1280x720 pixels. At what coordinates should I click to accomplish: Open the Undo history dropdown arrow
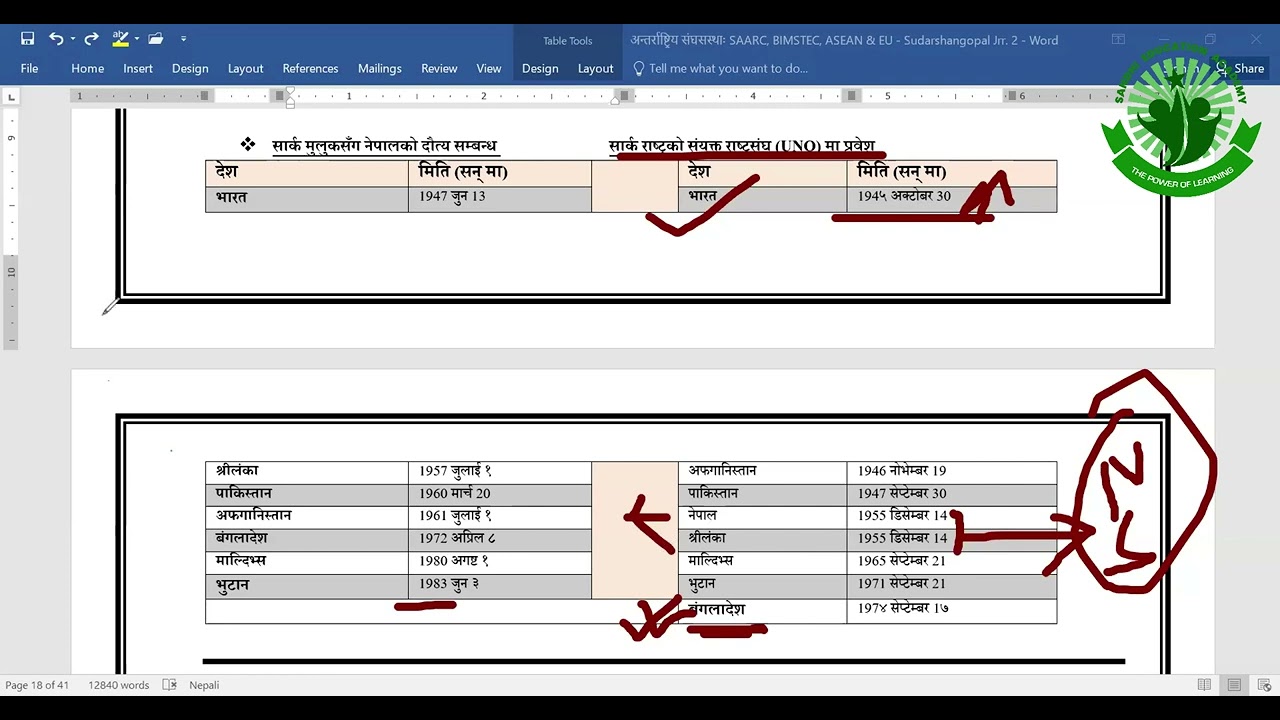point(72,39)
